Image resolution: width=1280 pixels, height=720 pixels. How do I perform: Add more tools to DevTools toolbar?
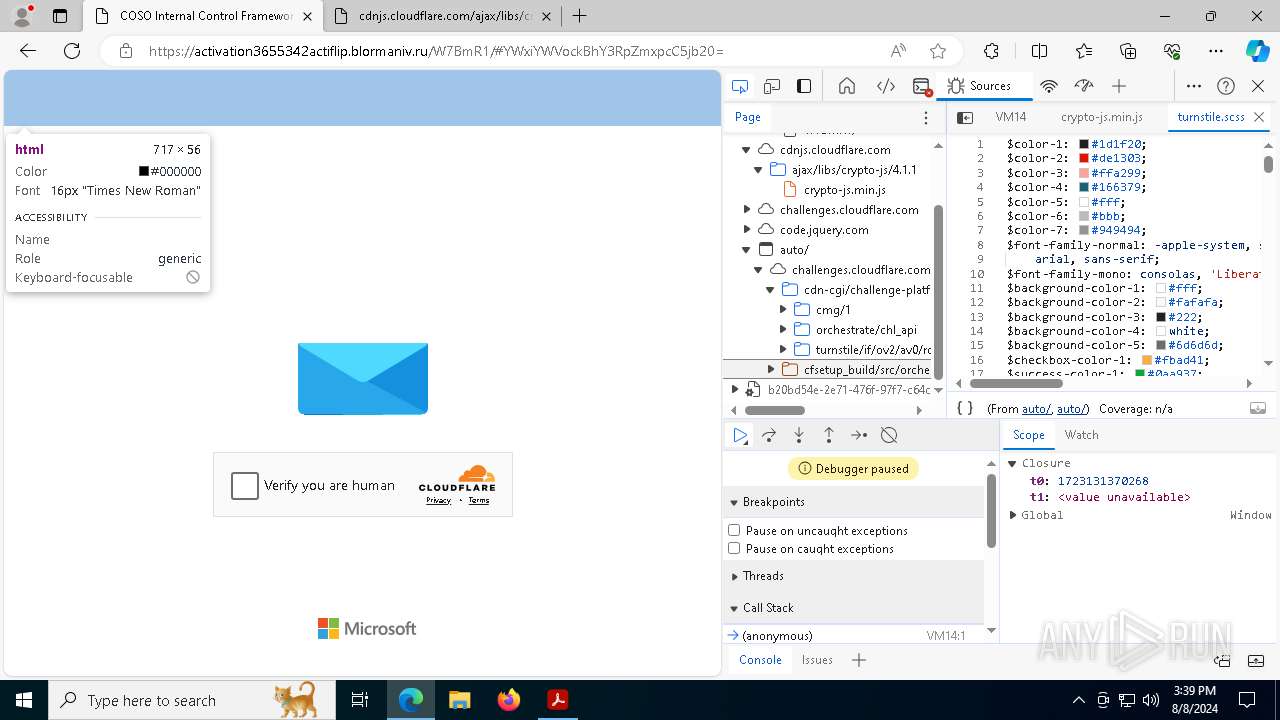click(x=1119, y=86)
